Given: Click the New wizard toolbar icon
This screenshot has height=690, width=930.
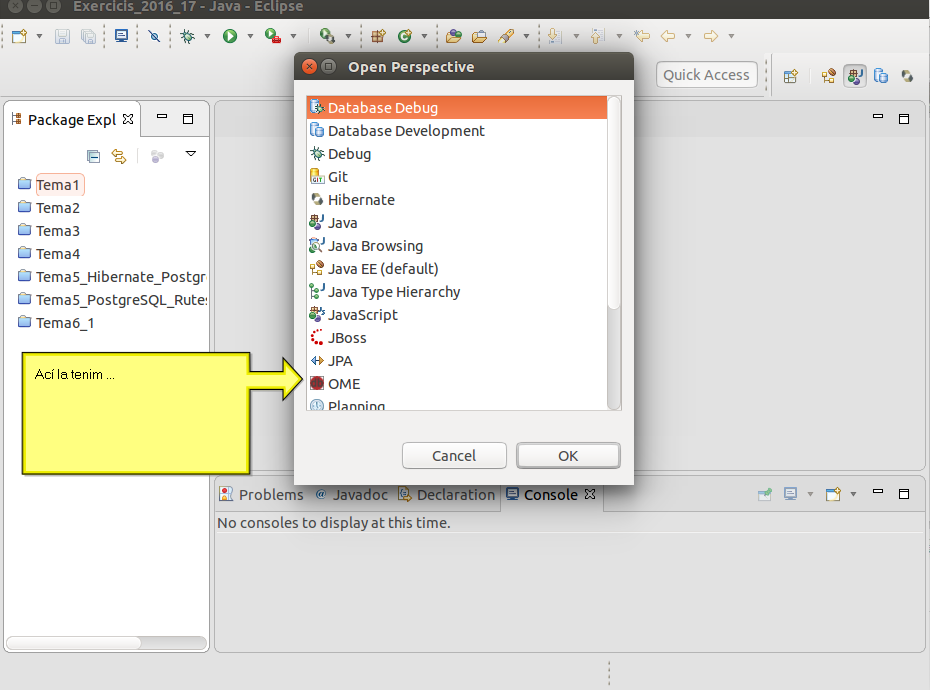Looking at the screenshot, I should [x=20, y=36].
